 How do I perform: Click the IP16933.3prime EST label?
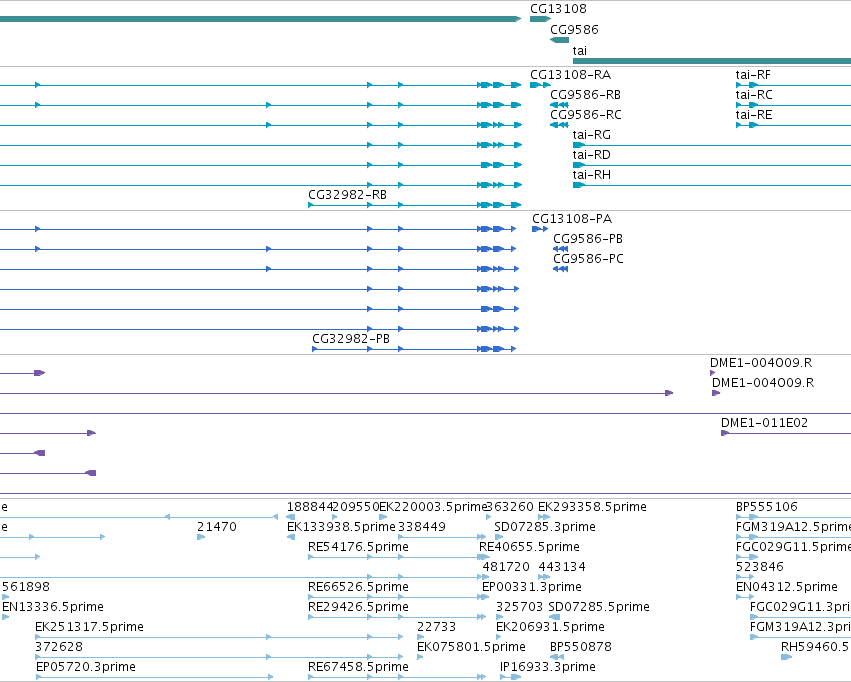(548, 667)
